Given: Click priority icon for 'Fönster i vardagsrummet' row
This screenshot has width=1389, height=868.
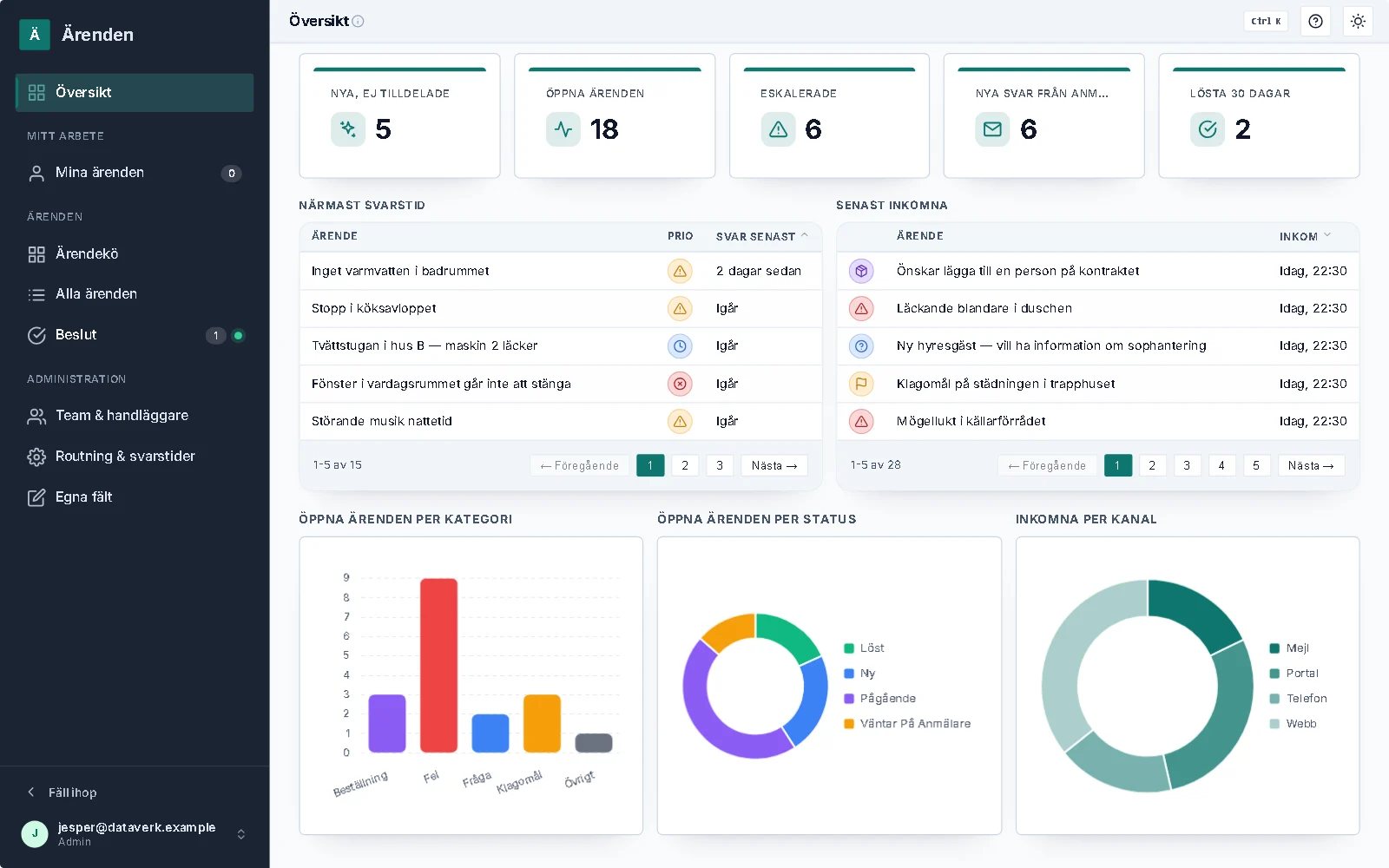Looking at the screenshot, I should [680, 384].
